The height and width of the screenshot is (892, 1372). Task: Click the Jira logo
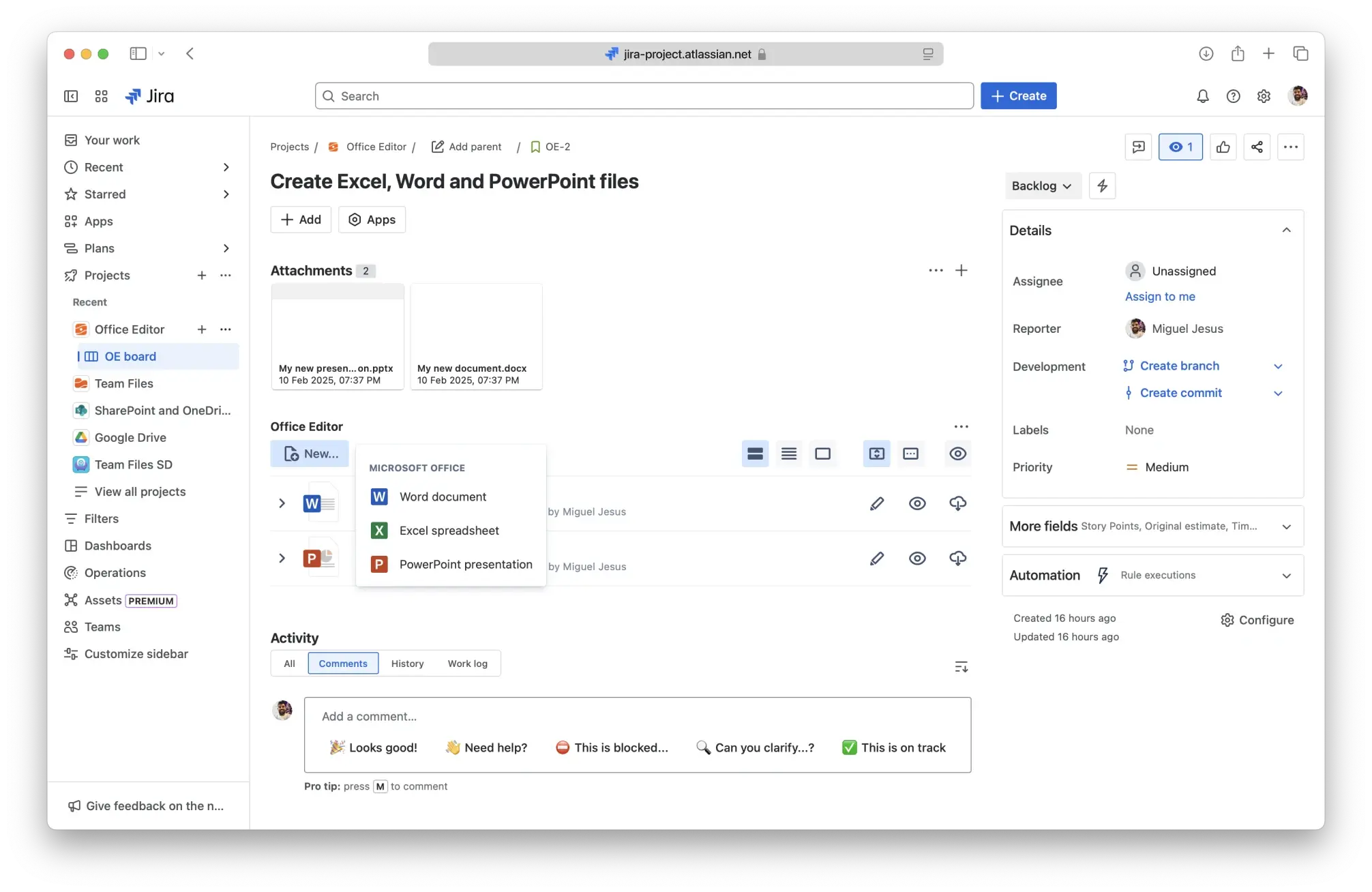click(149, 96)
